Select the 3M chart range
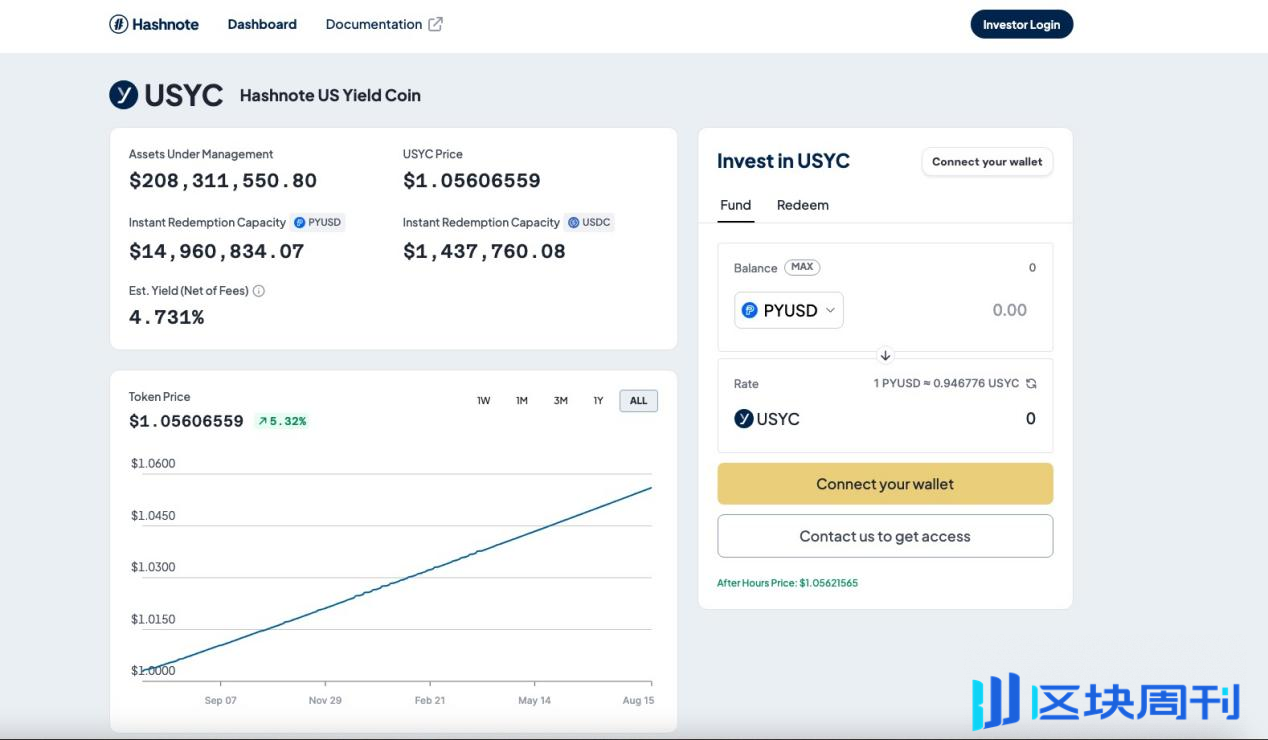Image resolution: width=1268 pixels, height=740 pixels. pyautogui.click(x=560, y=401)
